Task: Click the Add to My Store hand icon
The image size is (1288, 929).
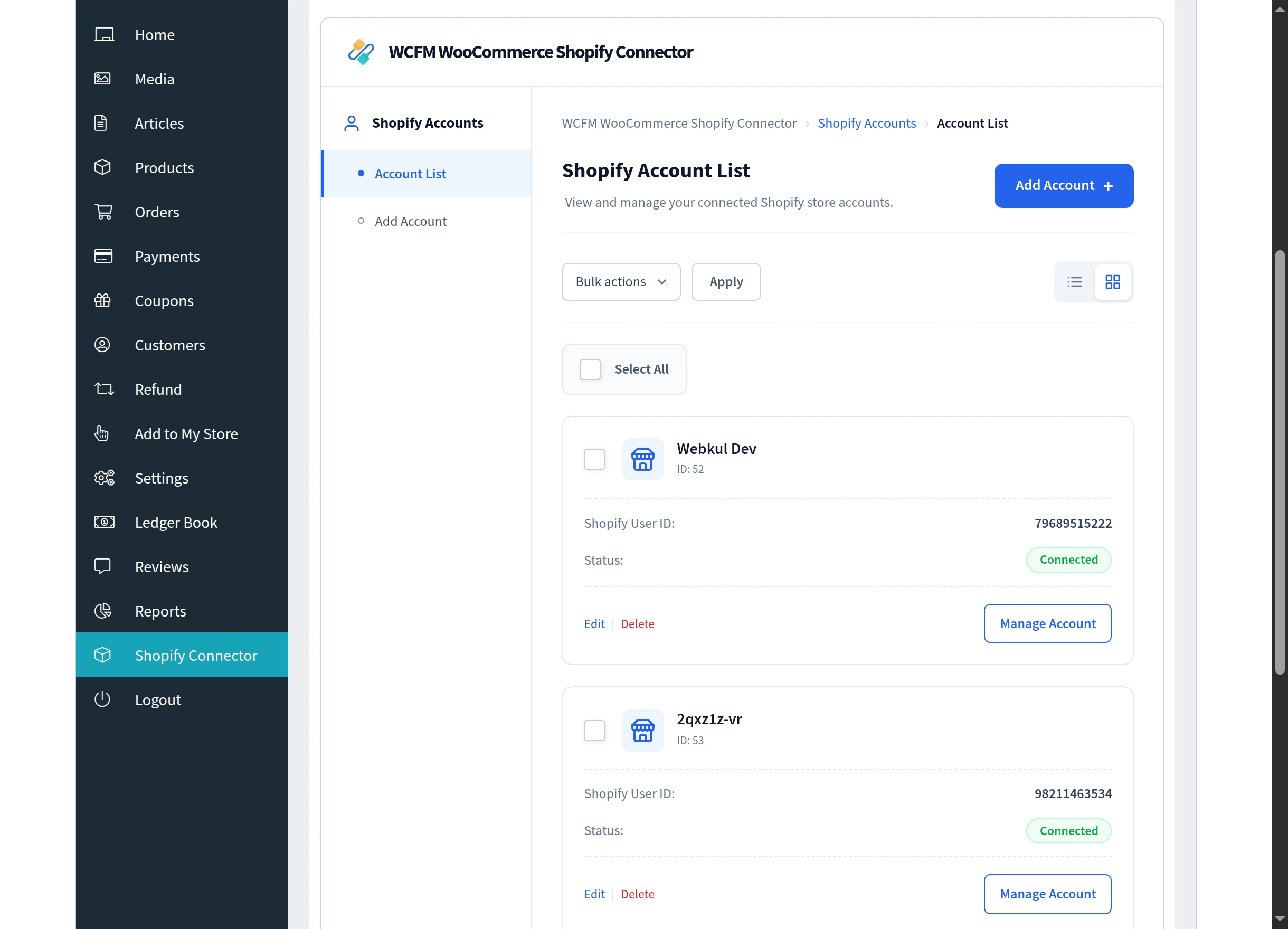Action: (102, 433)
